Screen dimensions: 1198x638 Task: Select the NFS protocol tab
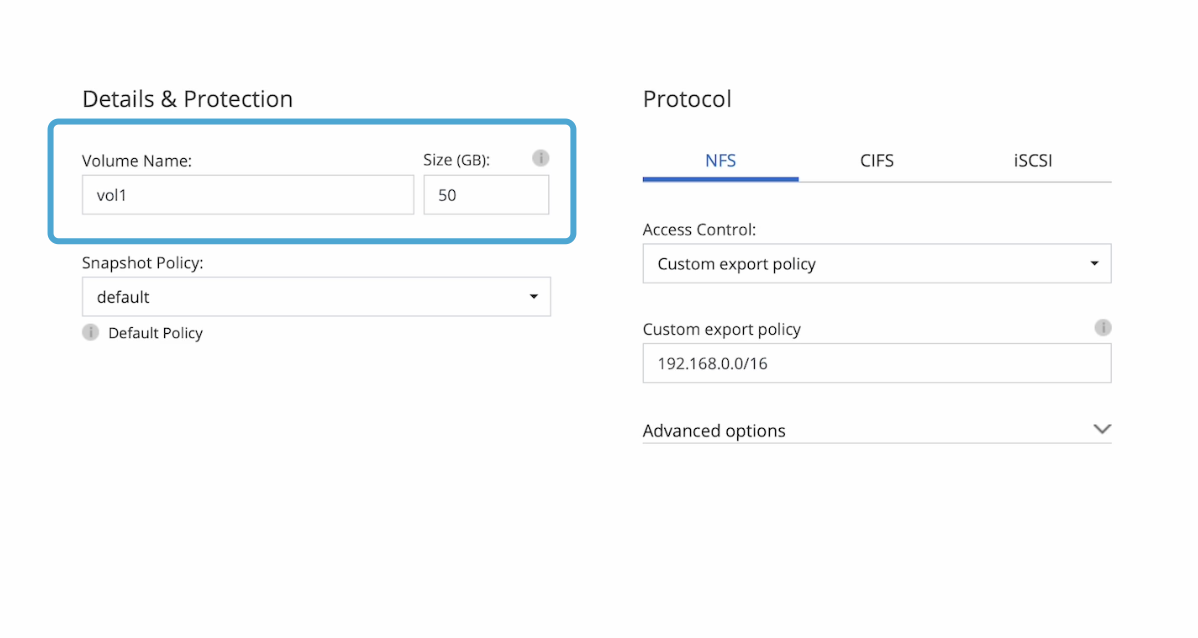(720, 160)
